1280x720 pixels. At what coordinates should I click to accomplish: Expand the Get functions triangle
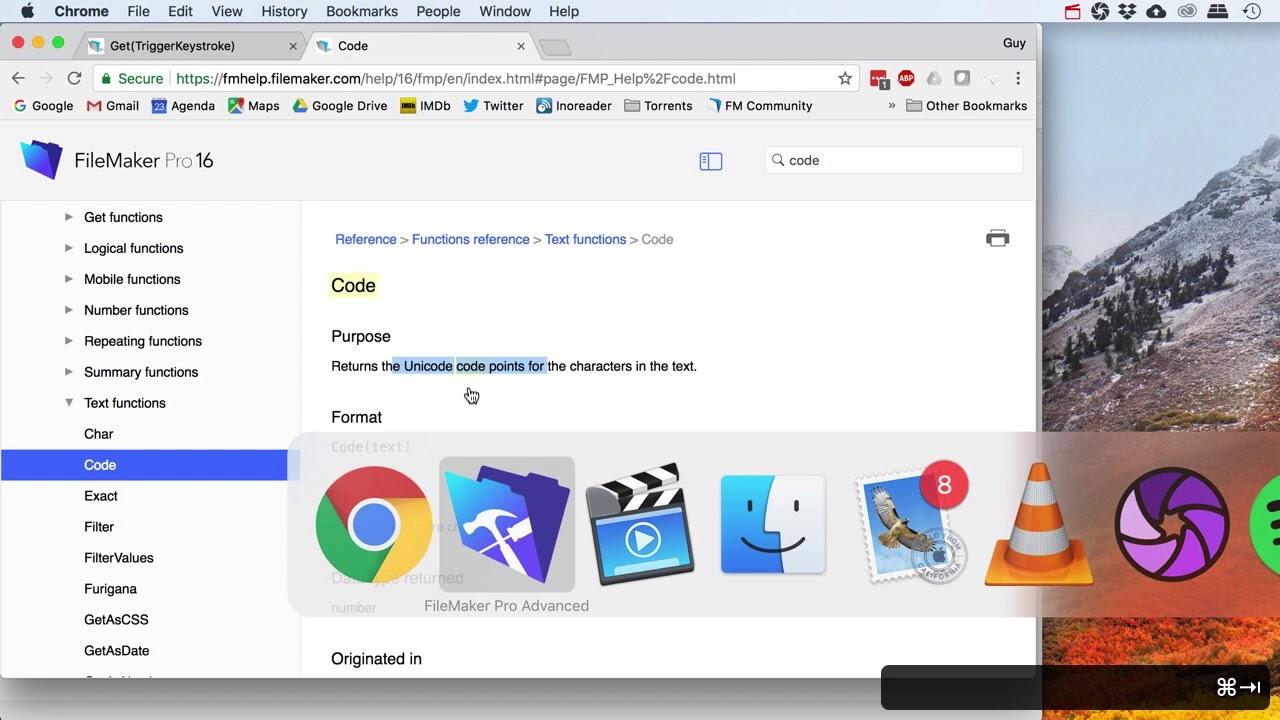click(69, 217)
